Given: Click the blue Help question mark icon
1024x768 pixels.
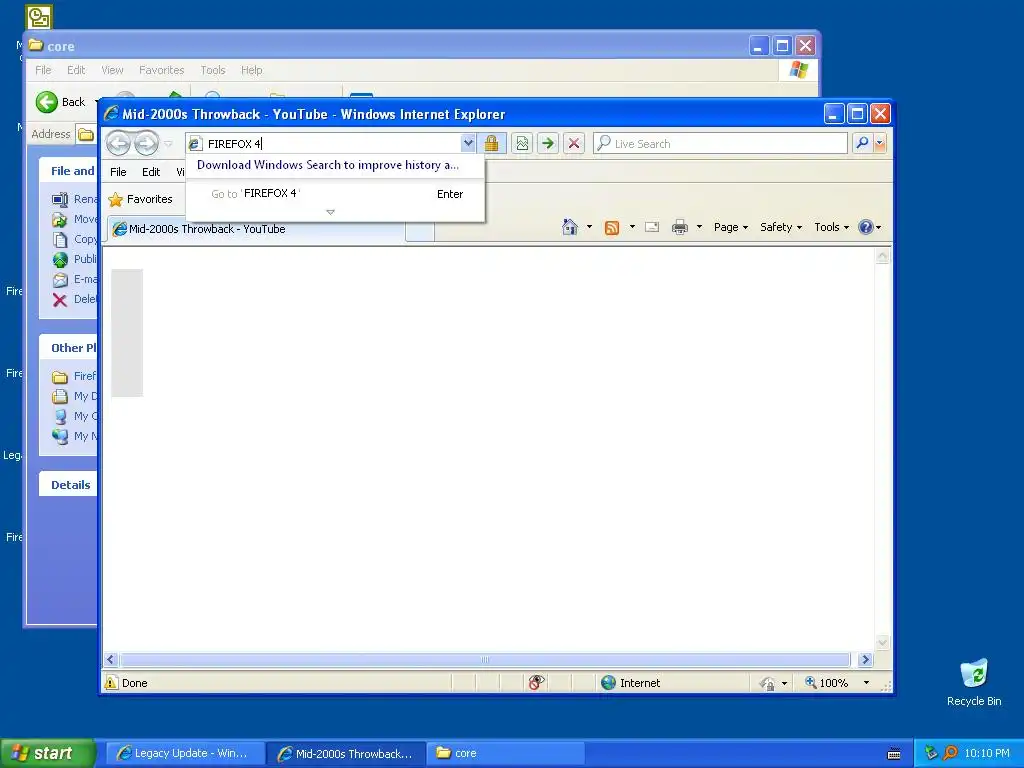Looking at the screenshot, I should pyautogui.click(x=865, y=227).
